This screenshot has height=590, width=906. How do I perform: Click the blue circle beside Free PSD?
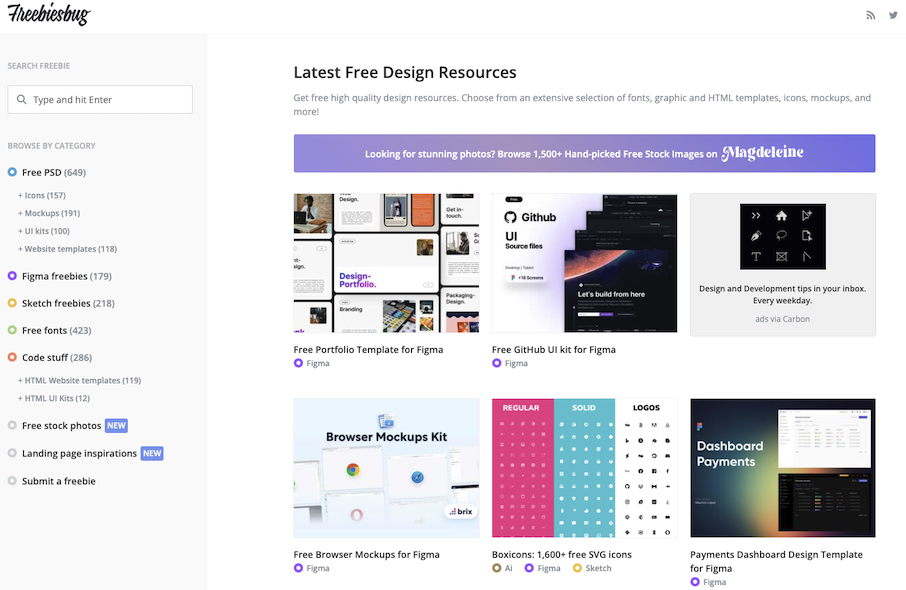12,172
